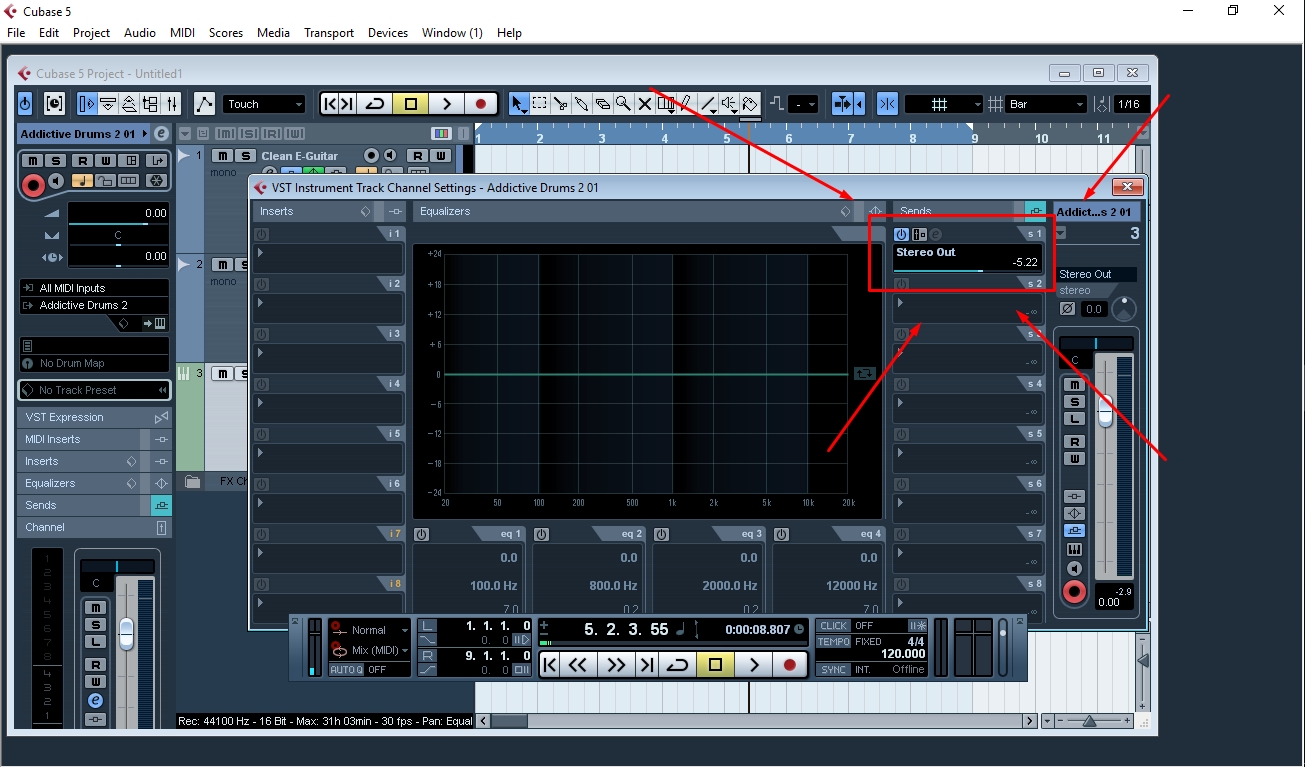Toggle the eq 1 band on
Viewport: 1305px width, 767px height.
click(421, 535)
